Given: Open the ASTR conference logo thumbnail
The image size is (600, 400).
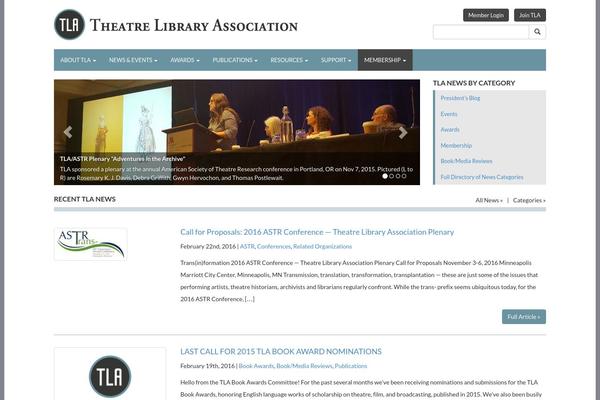Looking at the screenshot, I should [x=91, y=244].
